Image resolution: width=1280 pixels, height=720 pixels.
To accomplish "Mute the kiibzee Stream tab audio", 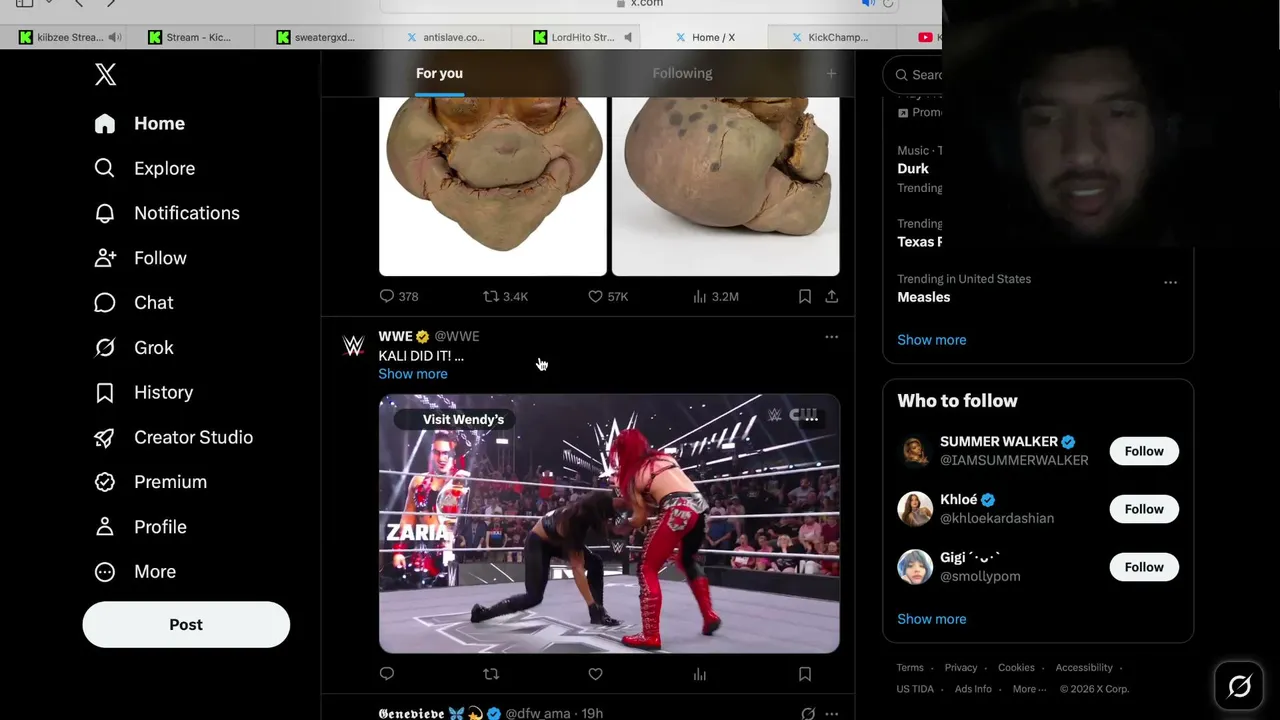I will click(x=115, y=37).
